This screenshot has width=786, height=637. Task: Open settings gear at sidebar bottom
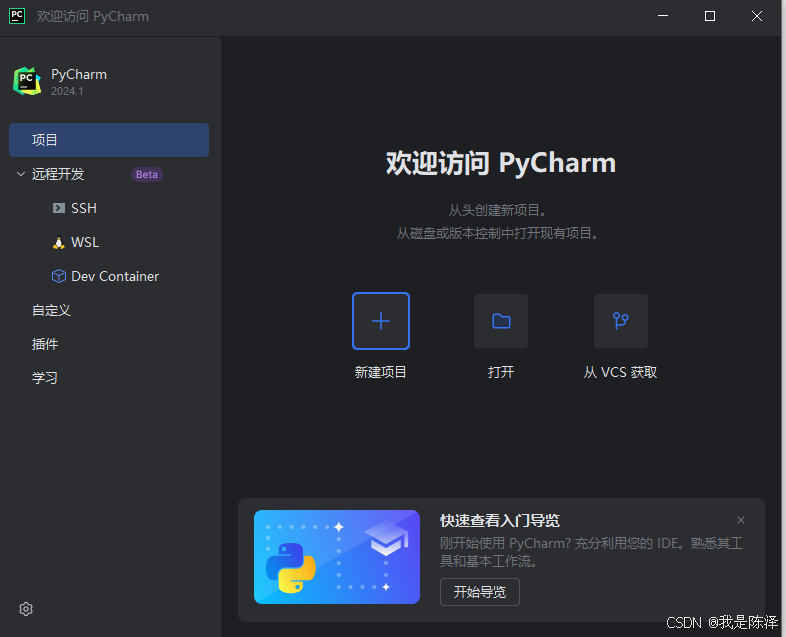[26, 609]
